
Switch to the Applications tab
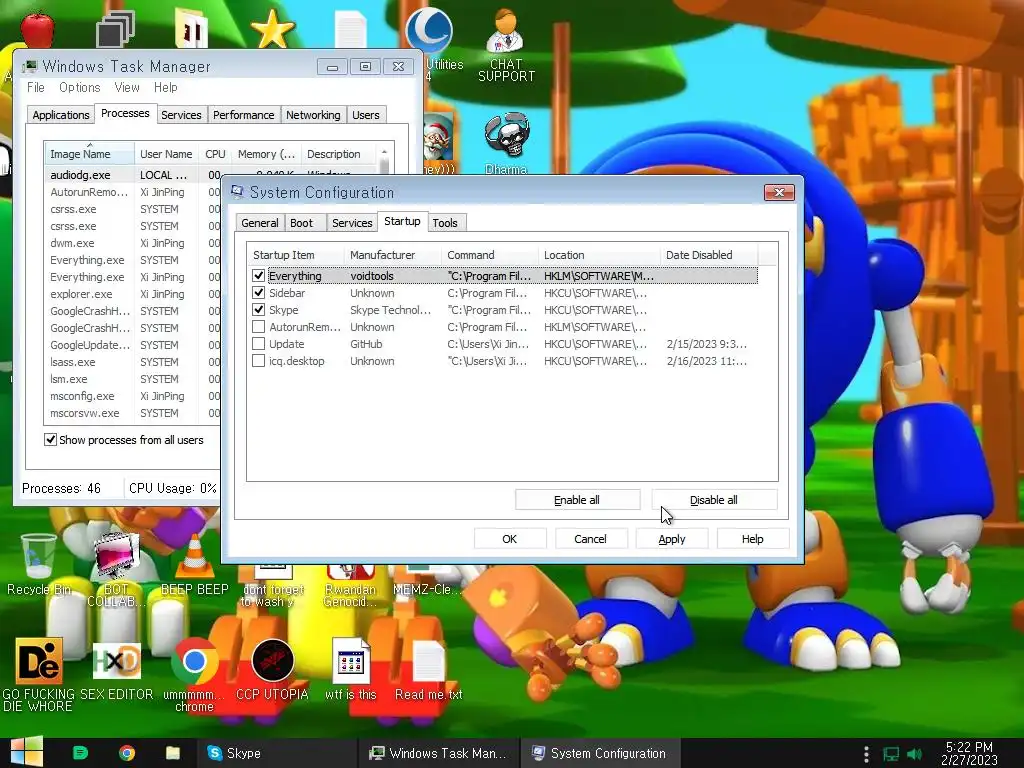coord(61,115)
